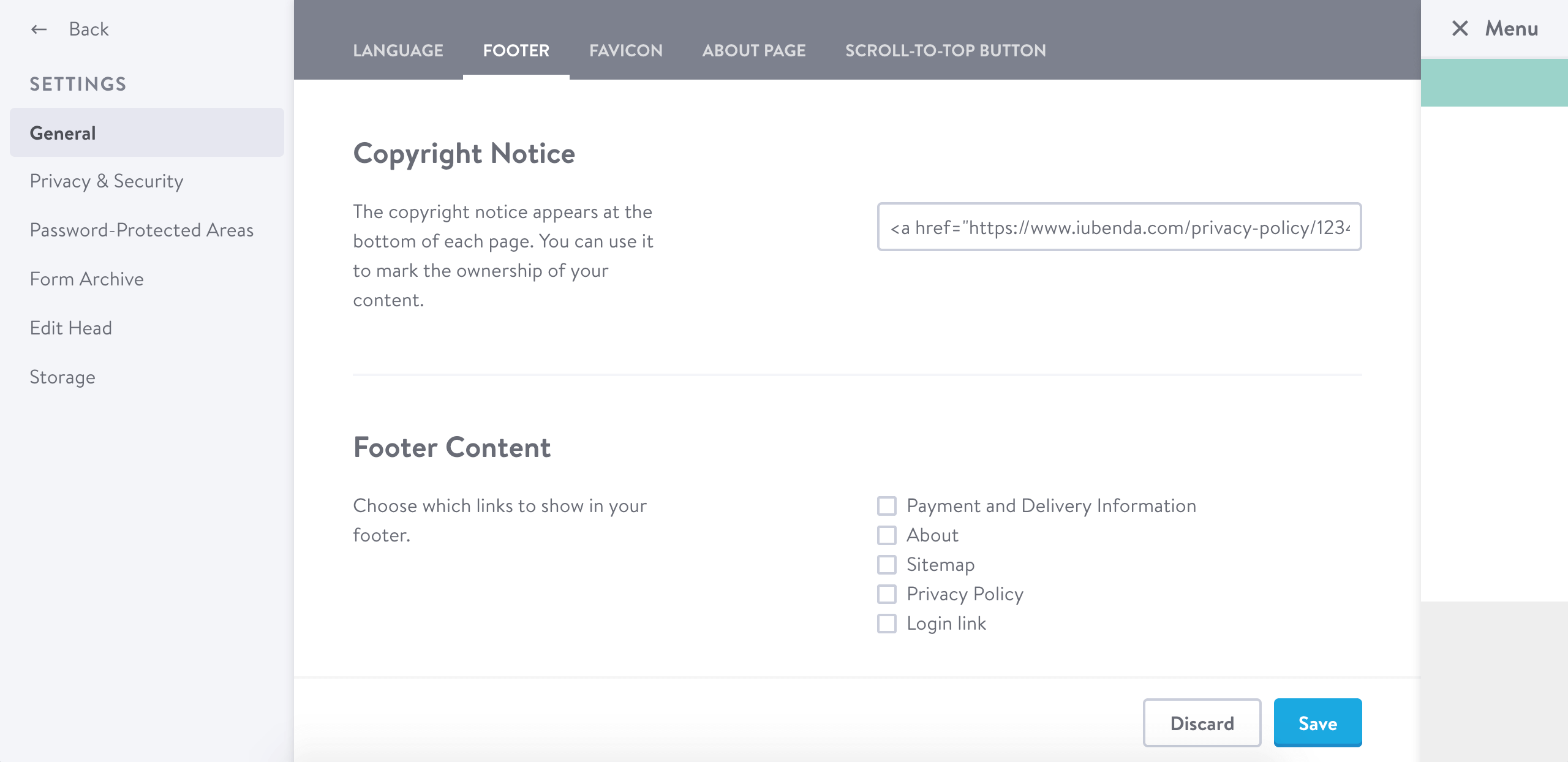Close the menu with the X icon
The width and height of the screenshot is (1568, 762).
tap(1460, 28)
